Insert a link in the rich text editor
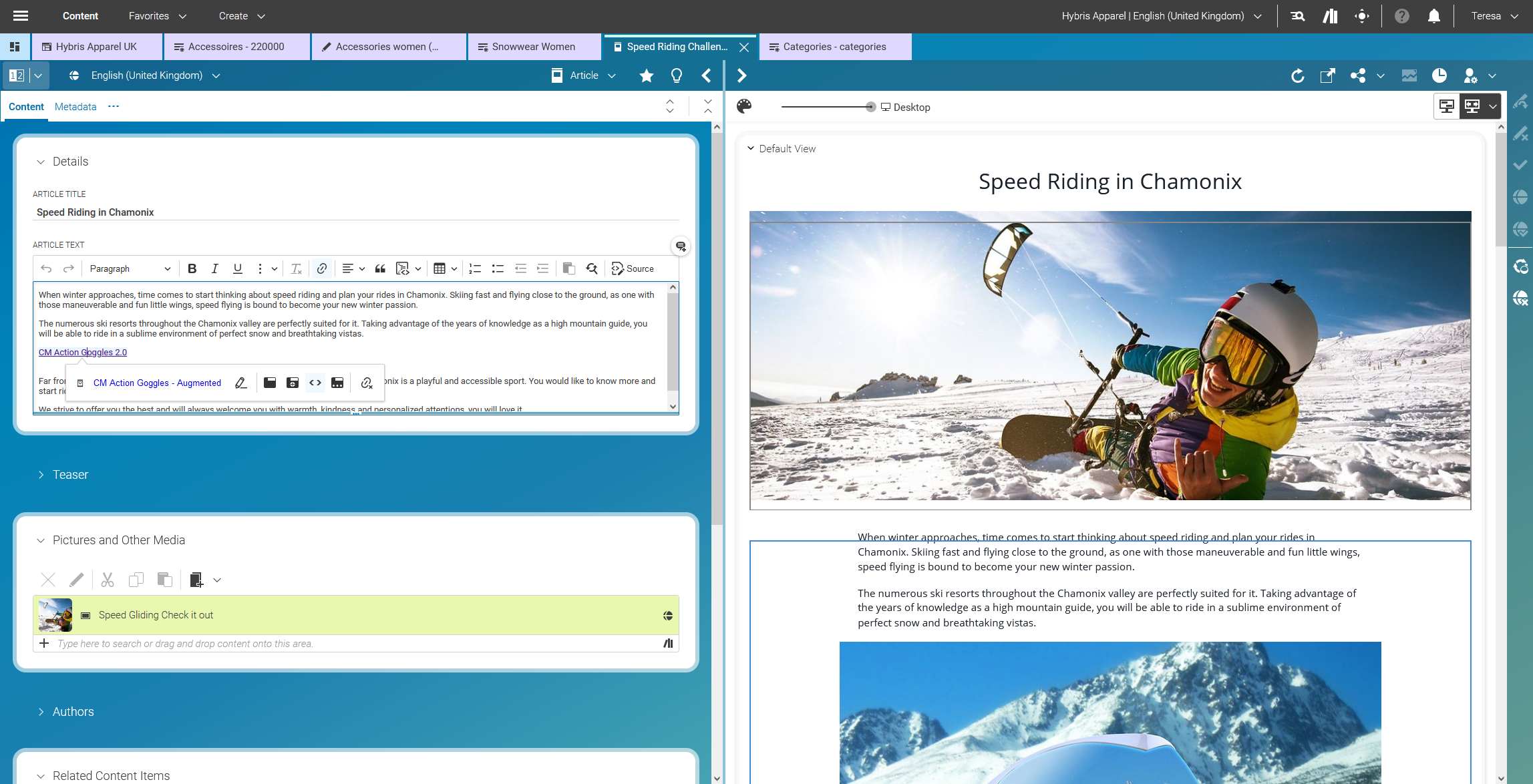This screenshot has width=1533, height=784. (322, 268)
